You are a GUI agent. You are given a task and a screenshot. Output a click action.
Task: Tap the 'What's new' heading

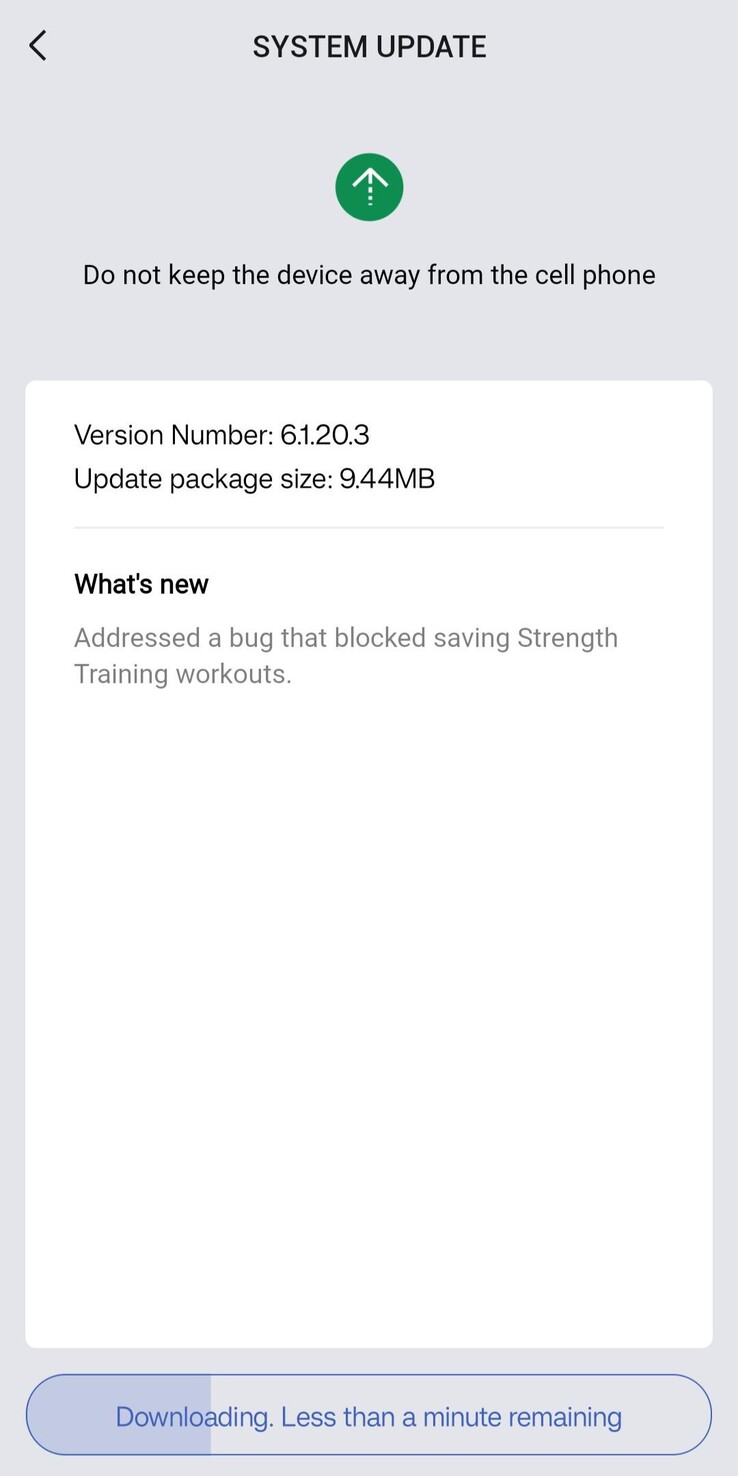(x=141, y=584)
